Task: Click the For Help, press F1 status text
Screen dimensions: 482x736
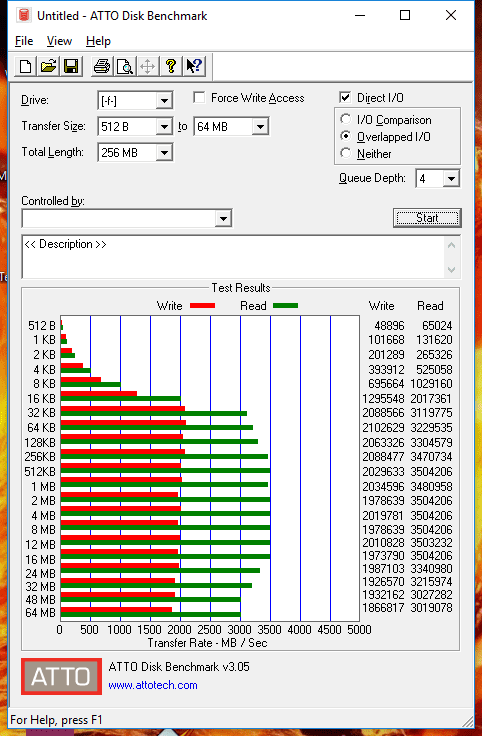Action: click(x=56, y=720)
